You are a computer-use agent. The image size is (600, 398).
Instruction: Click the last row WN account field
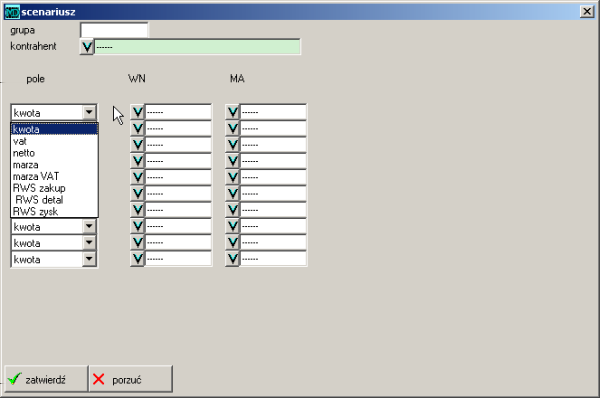click(x=178, y=259)
